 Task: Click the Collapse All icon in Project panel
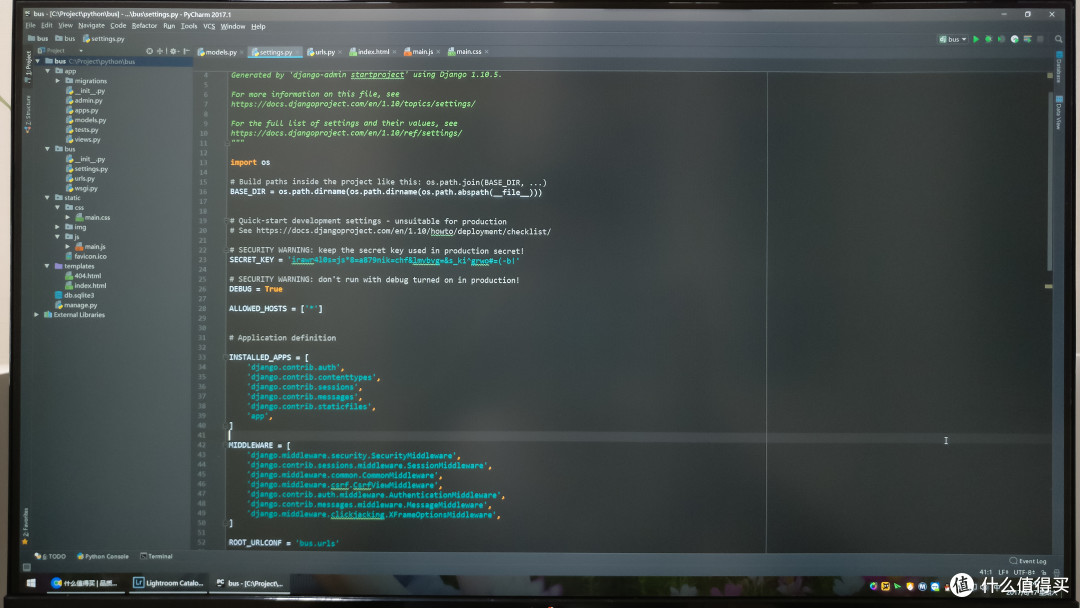point(160,51)
